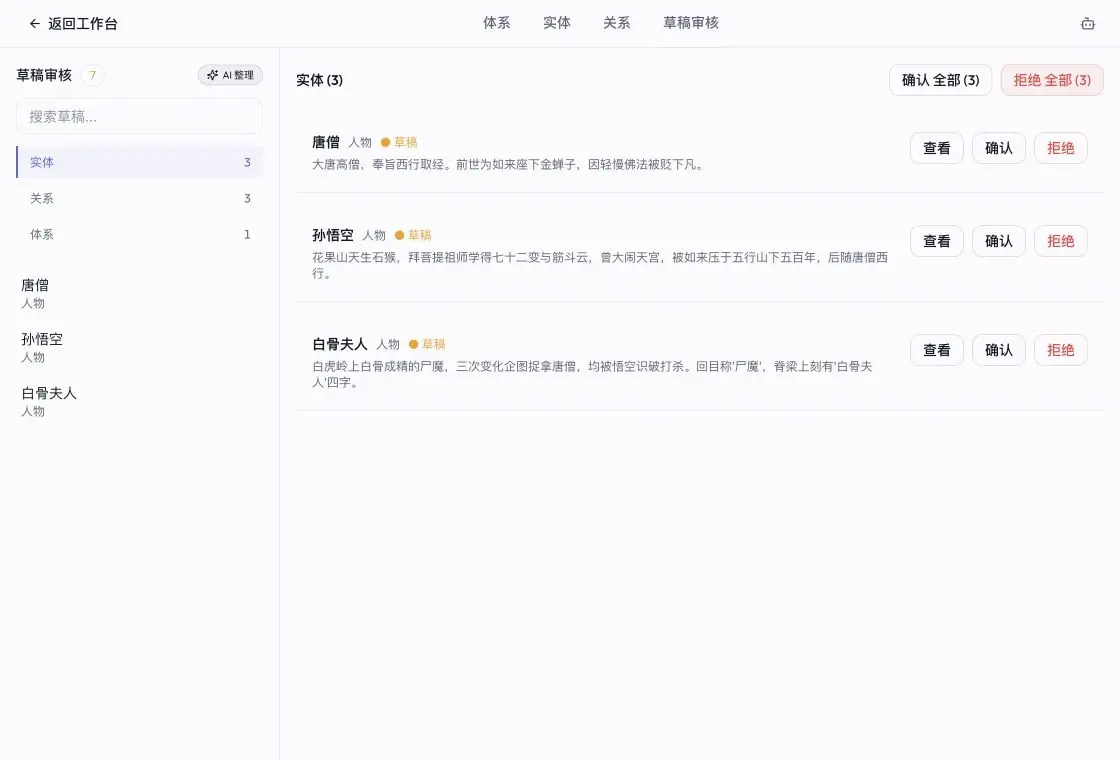Click 白骨夫人 description starting 白虎岭上
The image size is (1120, 760).
(x=592, y=374)
